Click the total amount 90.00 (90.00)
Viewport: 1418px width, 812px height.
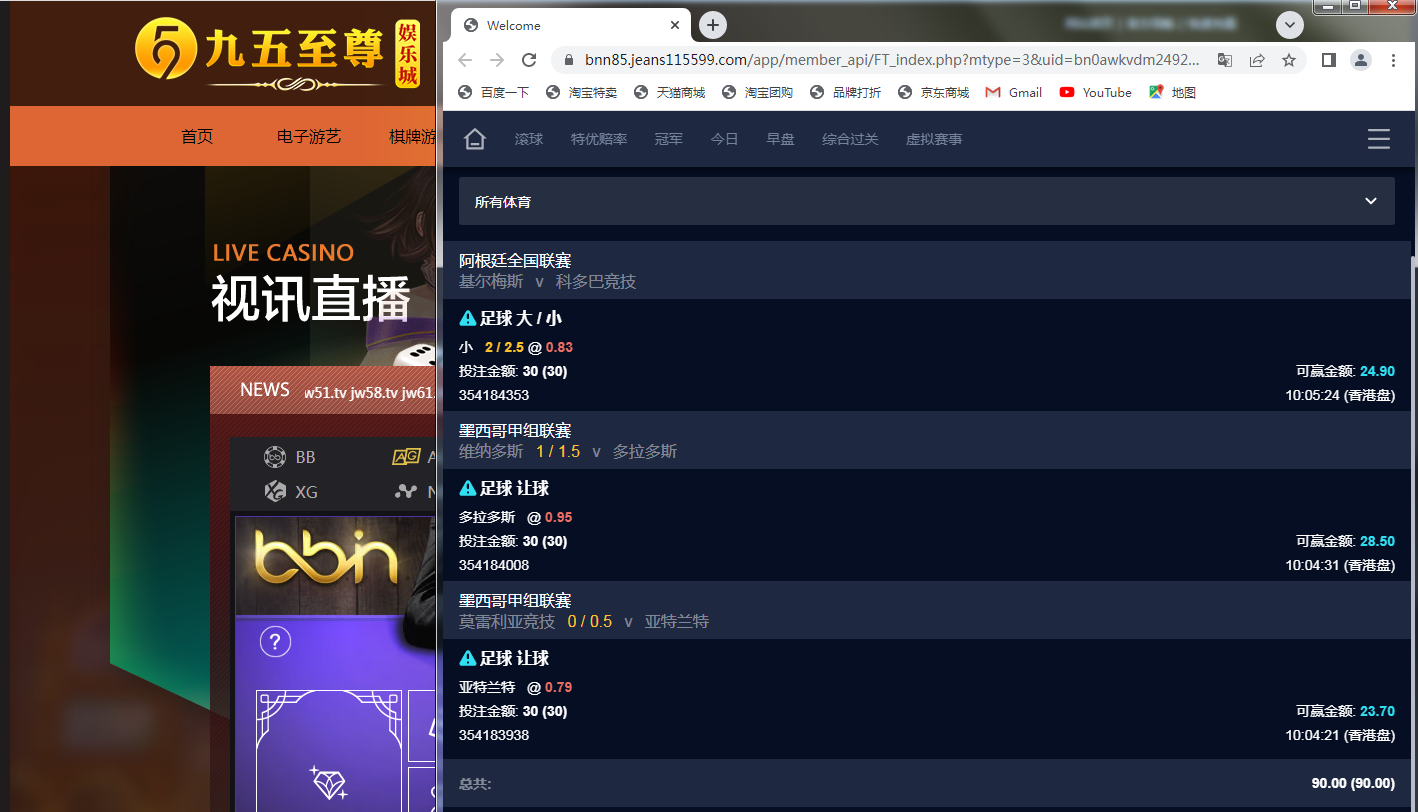pos(1353,783)
